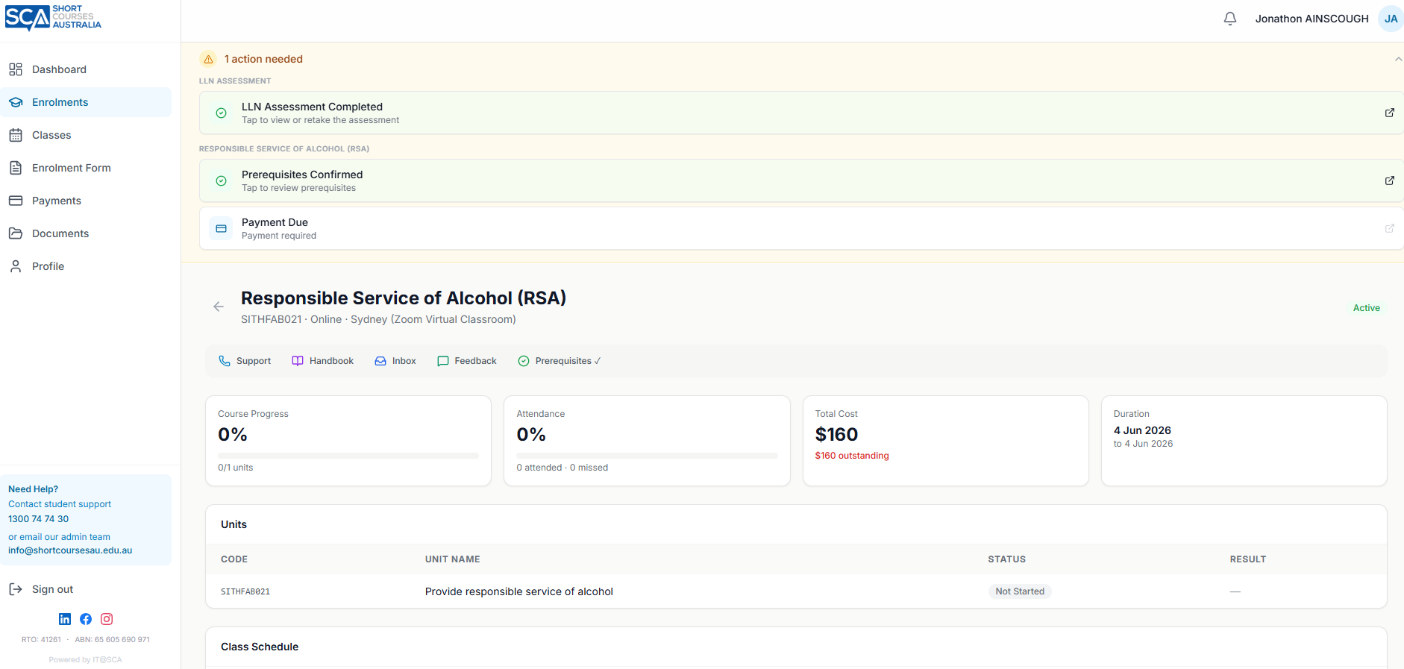
Task: Open the notifications bell
Action: tap(1230, 19)
